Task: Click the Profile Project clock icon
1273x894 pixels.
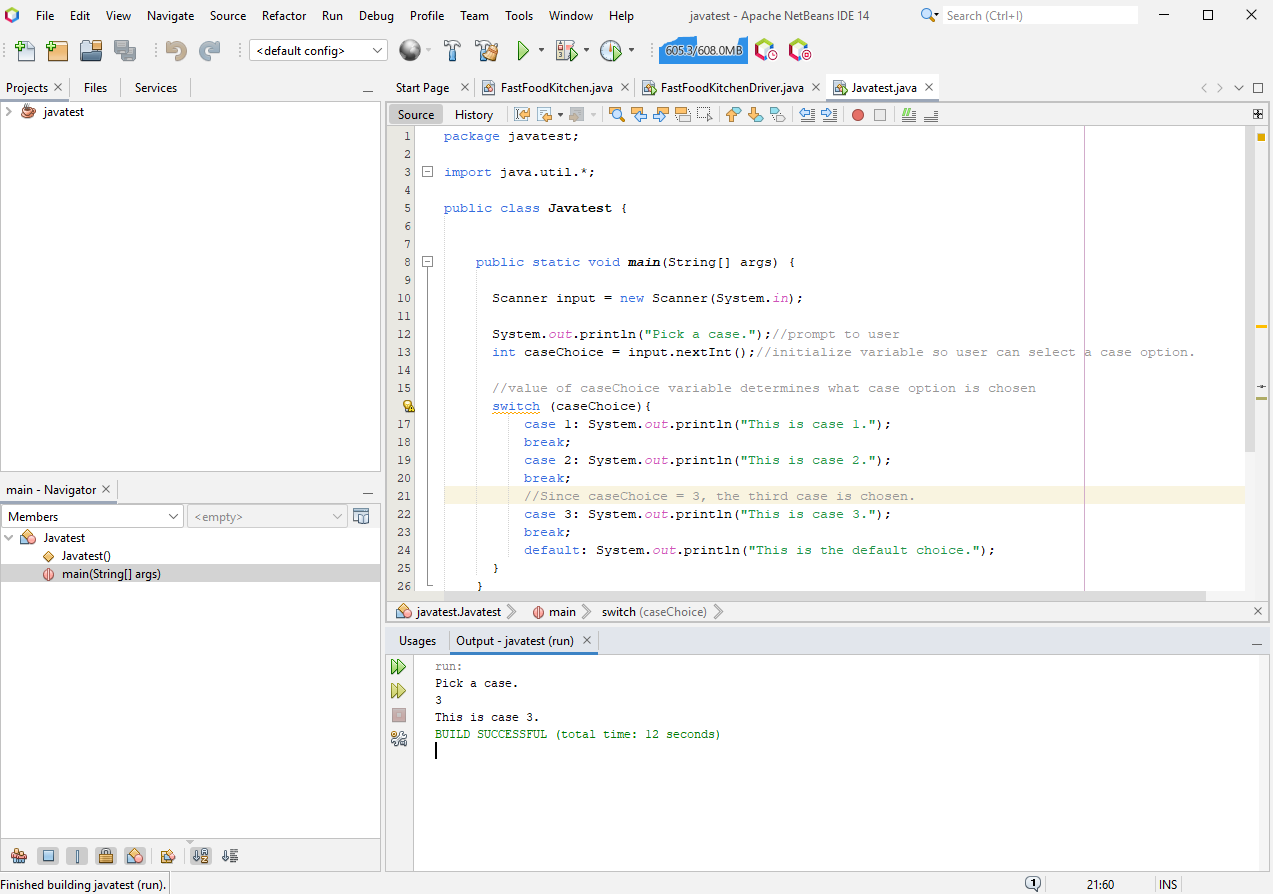Action: (x=610, y=51)
